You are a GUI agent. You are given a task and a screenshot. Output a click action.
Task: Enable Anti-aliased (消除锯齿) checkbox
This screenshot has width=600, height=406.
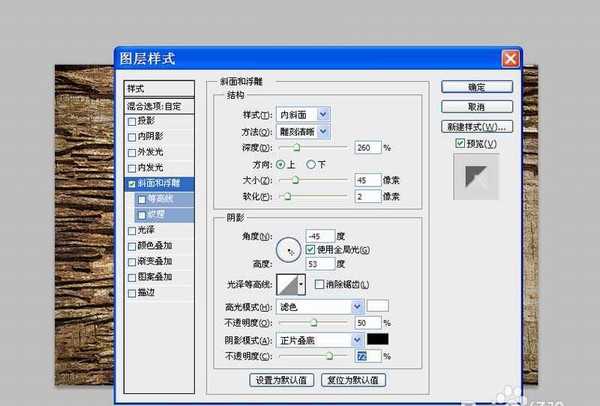pos(320,285)
